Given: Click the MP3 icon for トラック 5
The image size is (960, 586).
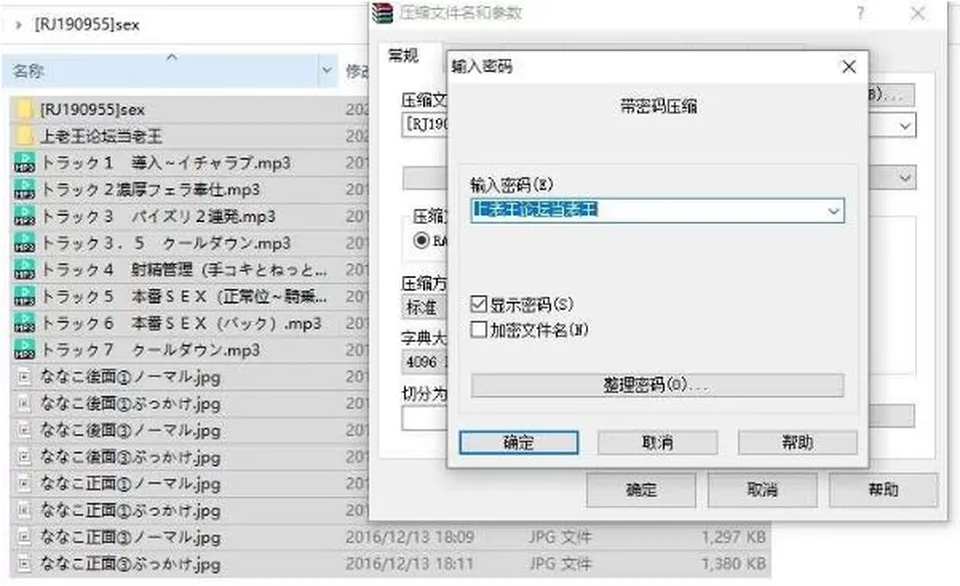Looking at the screenshot, I should [24, 297].
